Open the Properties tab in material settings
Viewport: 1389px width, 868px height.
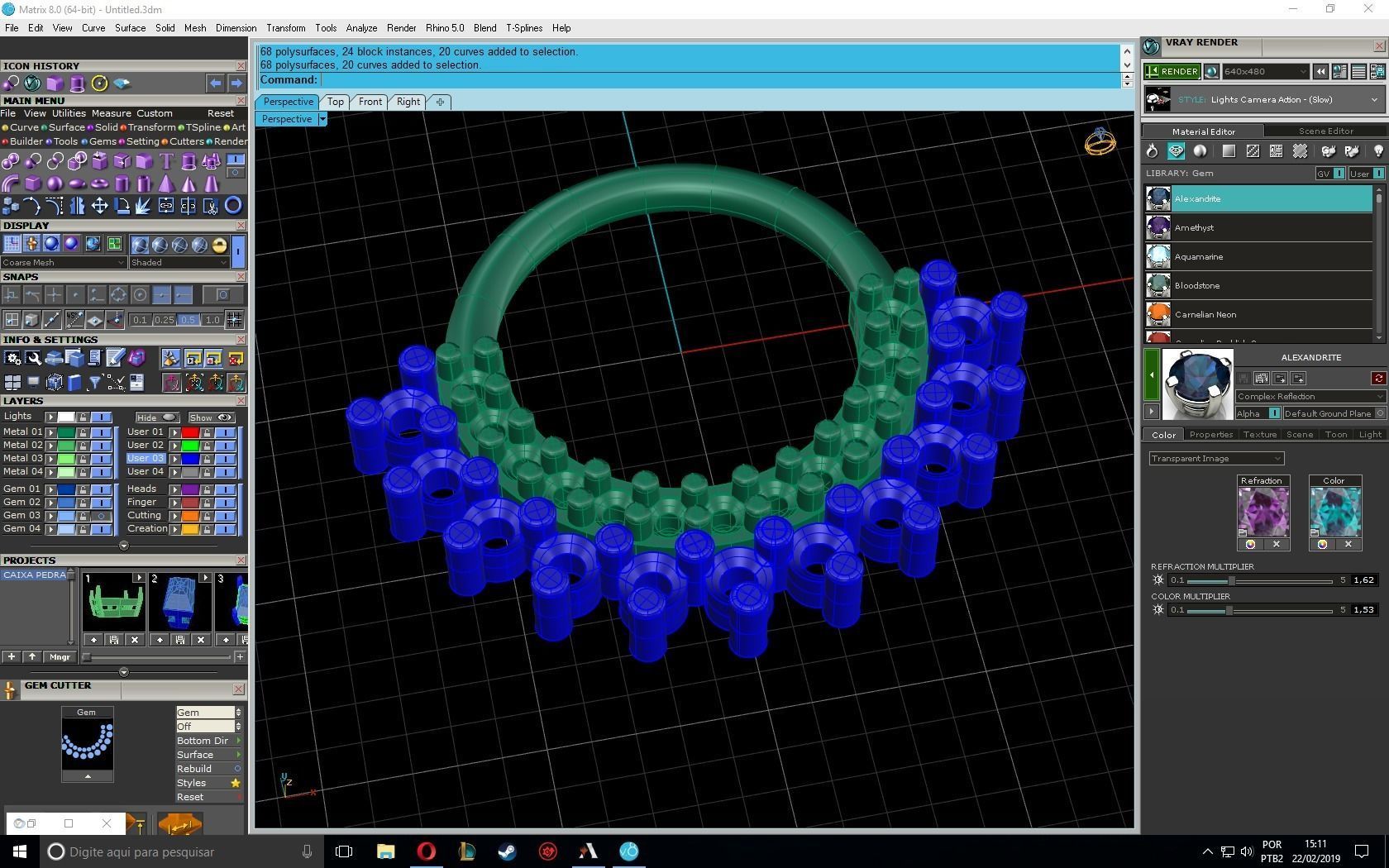coord(1211,434)
